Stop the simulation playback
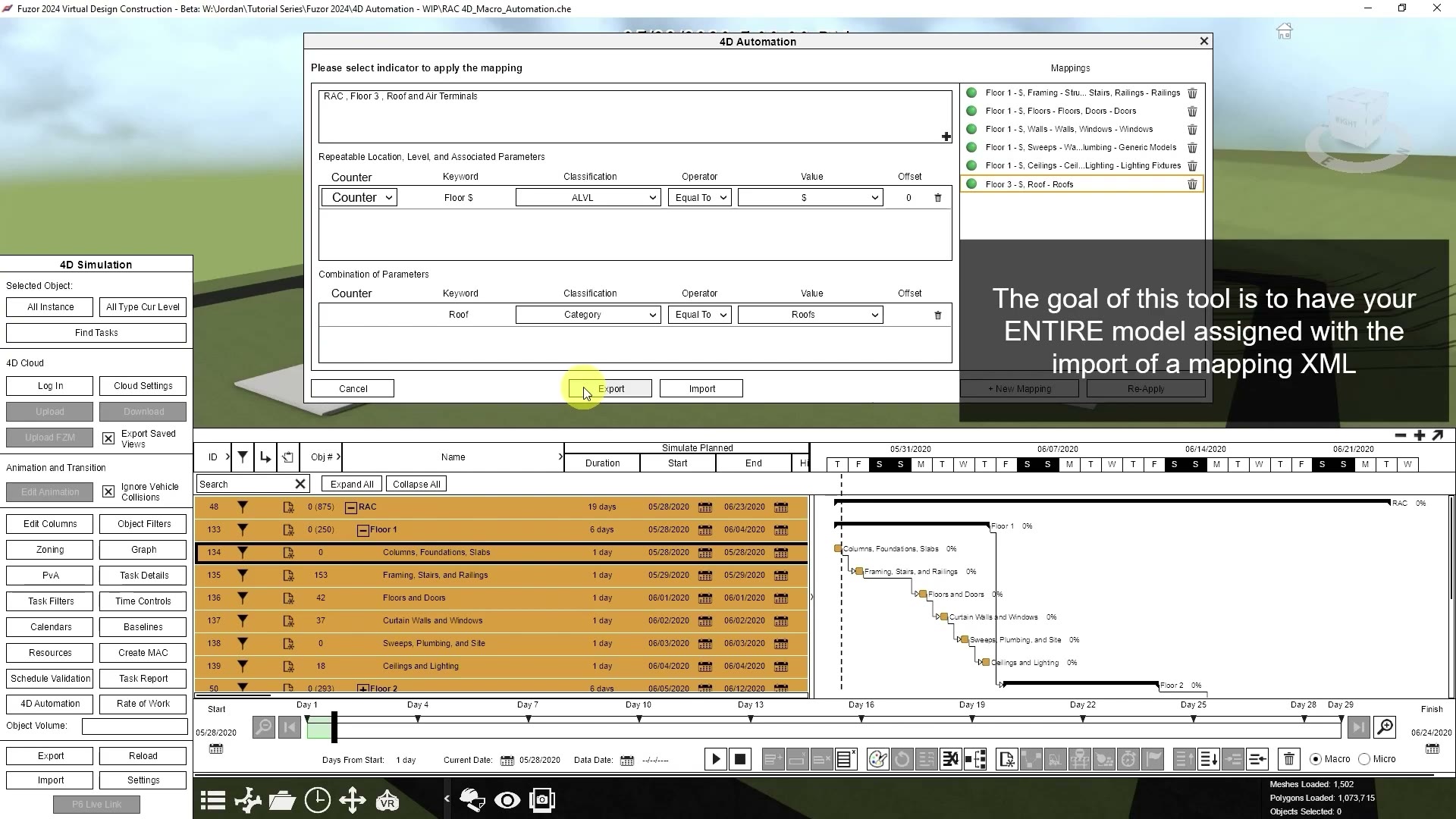 tap(740, 759)
